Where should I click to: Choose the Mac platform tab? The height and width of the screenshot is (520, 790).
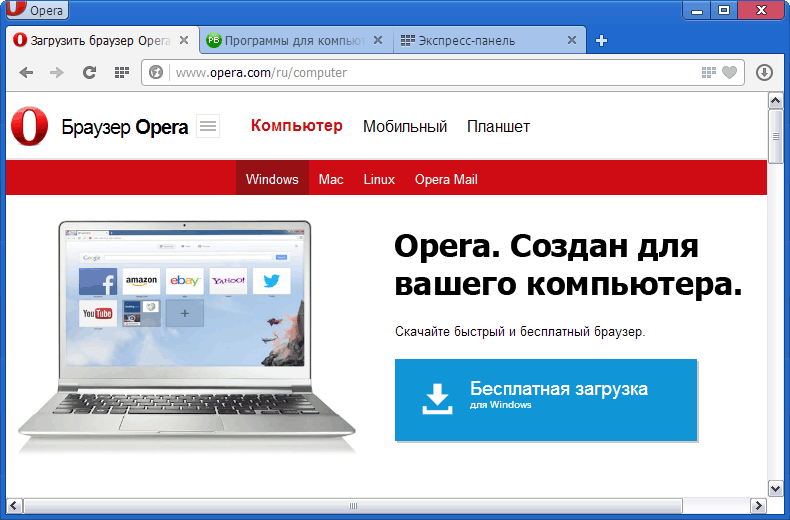pyautogui.click(x=331, y=179)
